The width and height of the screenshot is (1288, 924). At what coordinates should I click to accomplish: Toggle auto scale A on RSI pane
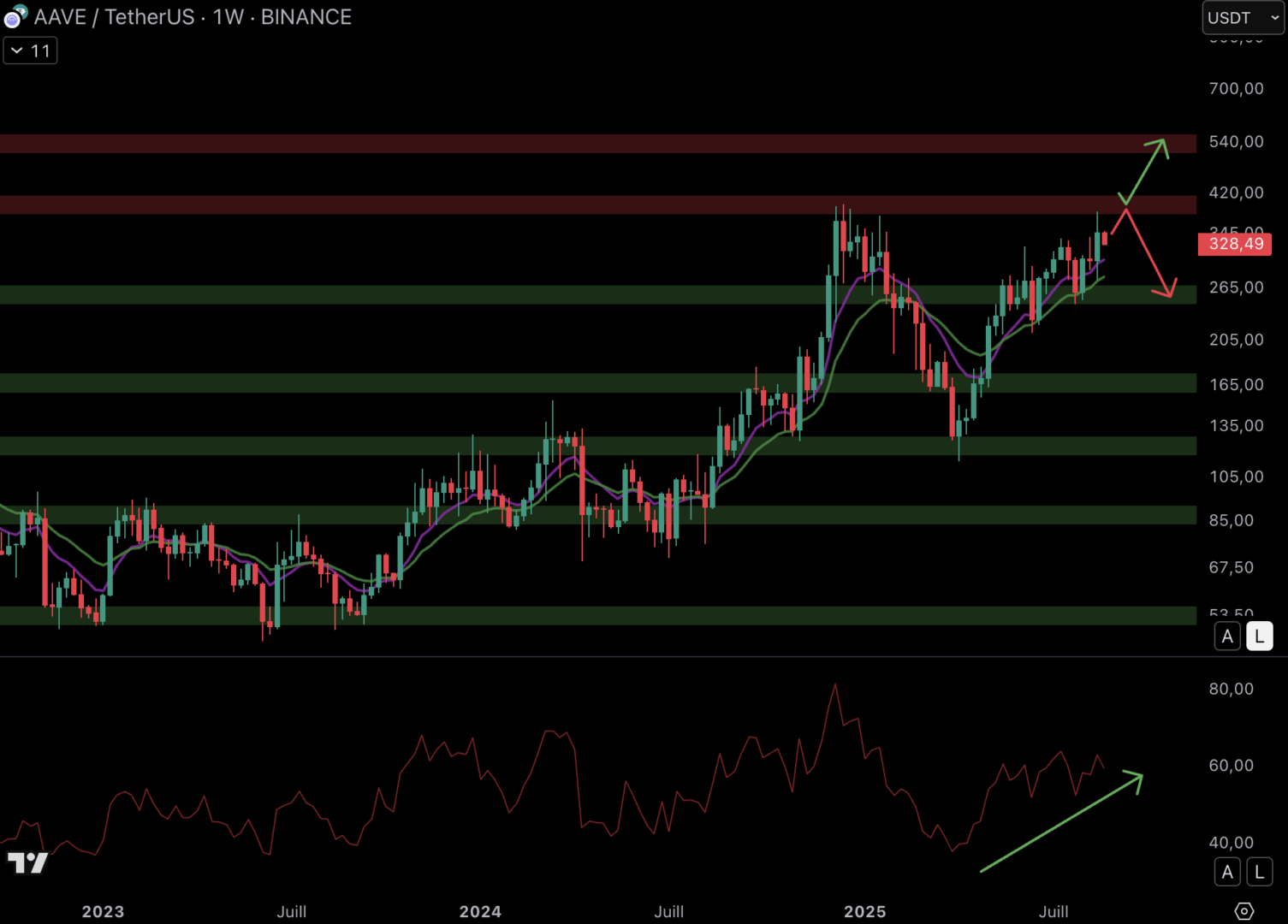[1227, 872]
